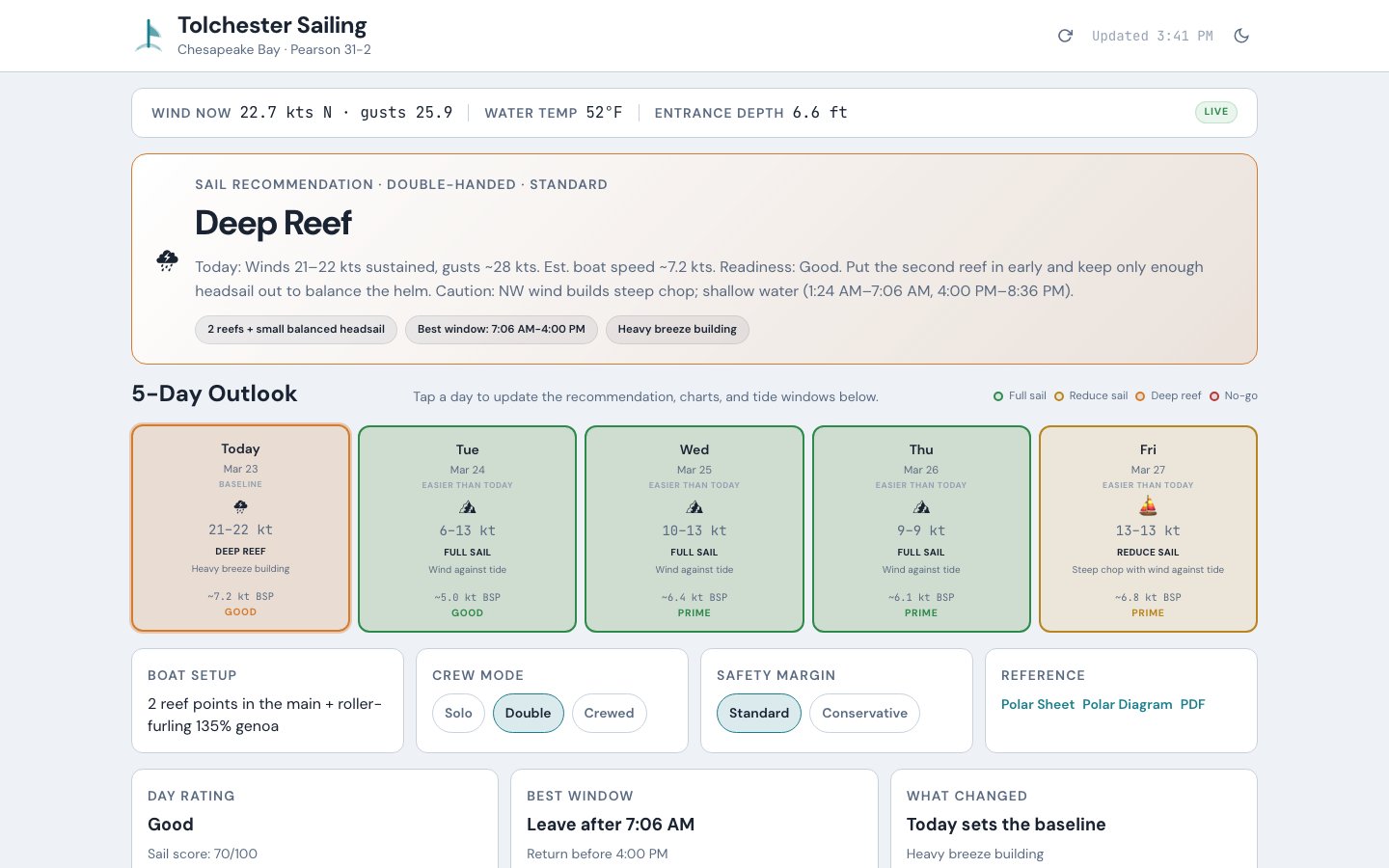
Task: View the Polar Diagram
Action: click(x=1128, y=704)
